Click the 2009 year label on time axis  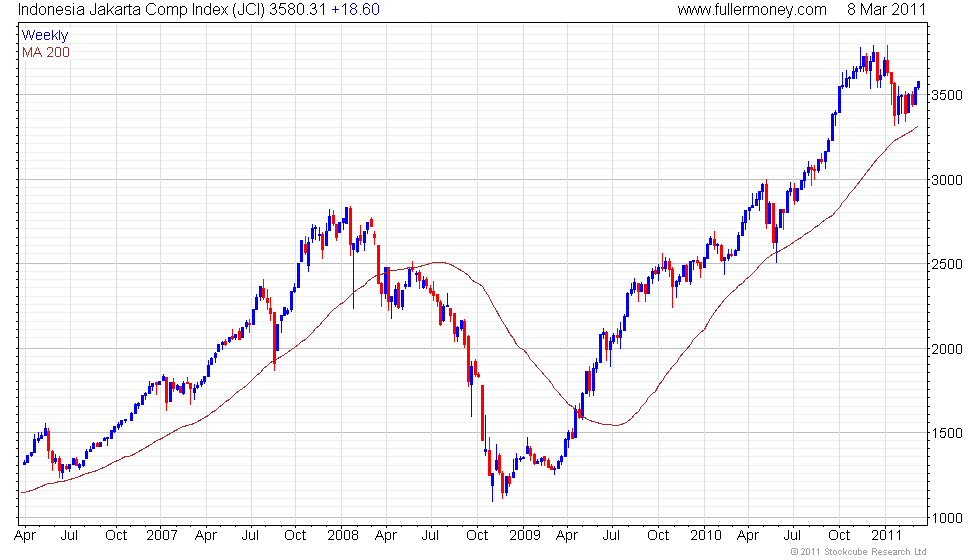tap(524, 536)
